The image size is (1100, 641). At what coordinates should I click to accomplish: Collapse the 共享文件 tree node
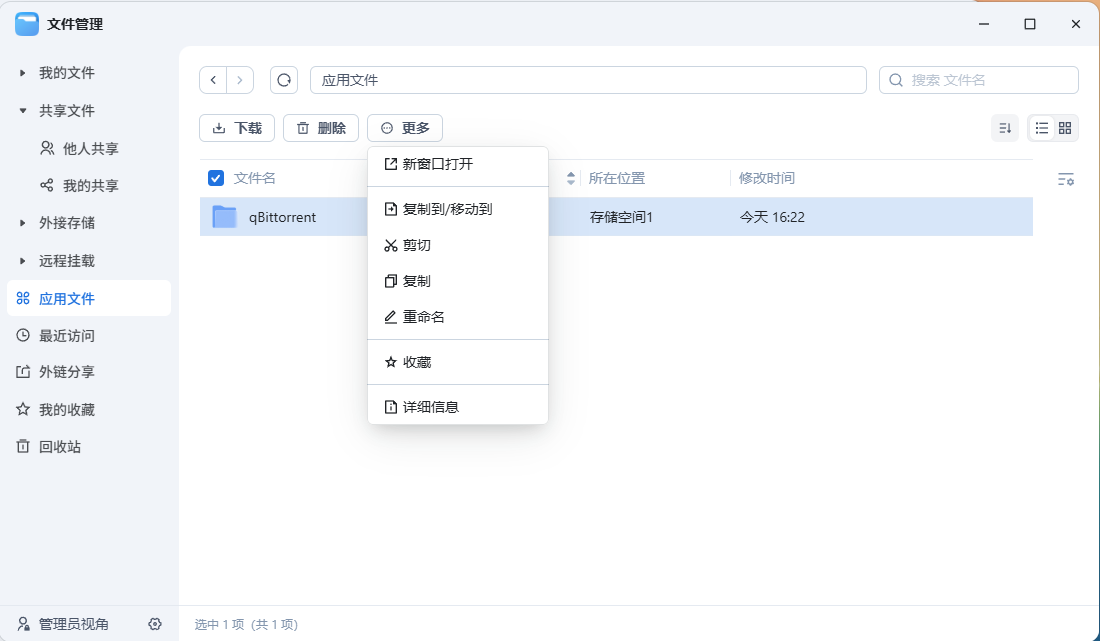coord(23,111)
